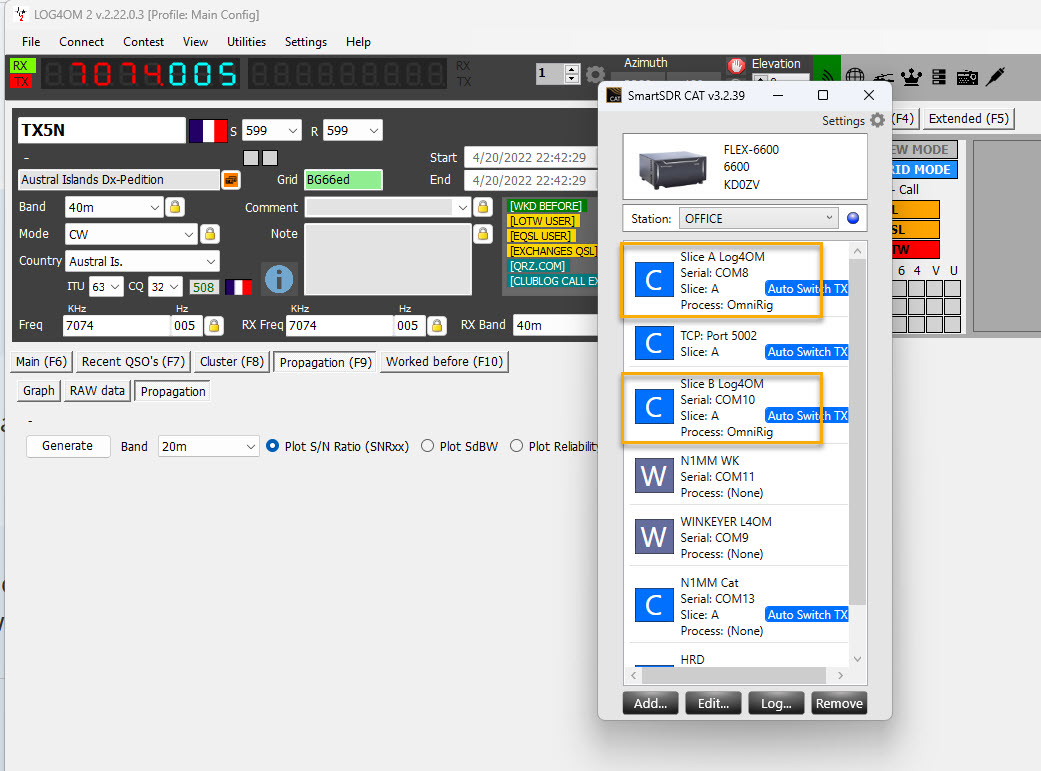Click the C icon of N1MM Cat
Screen dimensions: 1041x771
[654, 604]
